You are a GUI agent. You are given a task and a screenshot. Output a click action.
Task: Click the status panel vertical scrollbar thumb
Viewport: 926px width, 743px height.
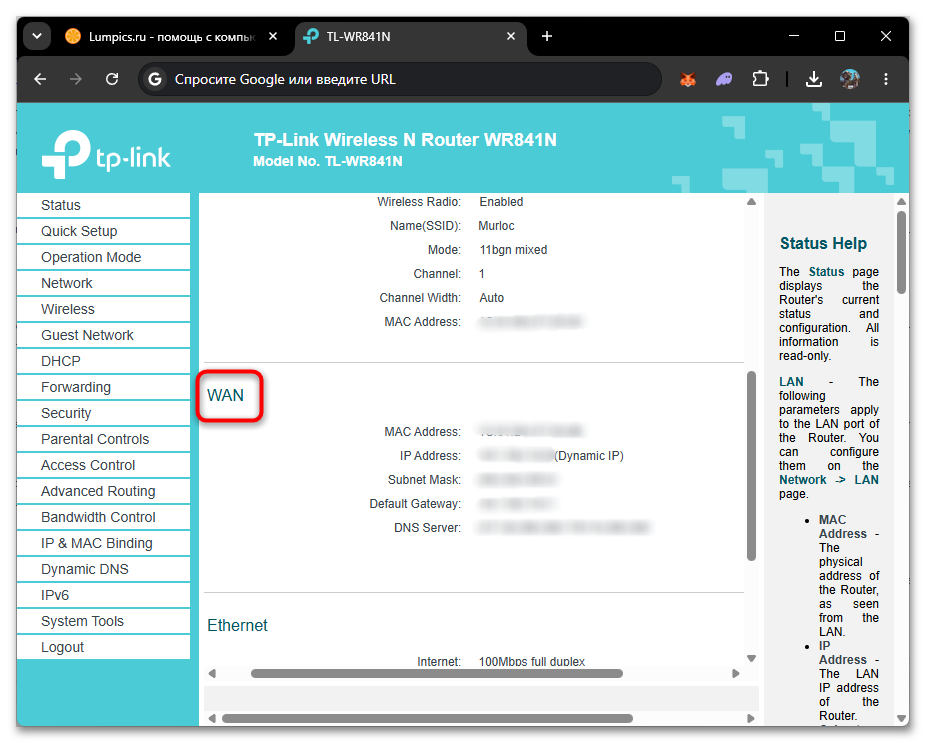coord(751,465)
